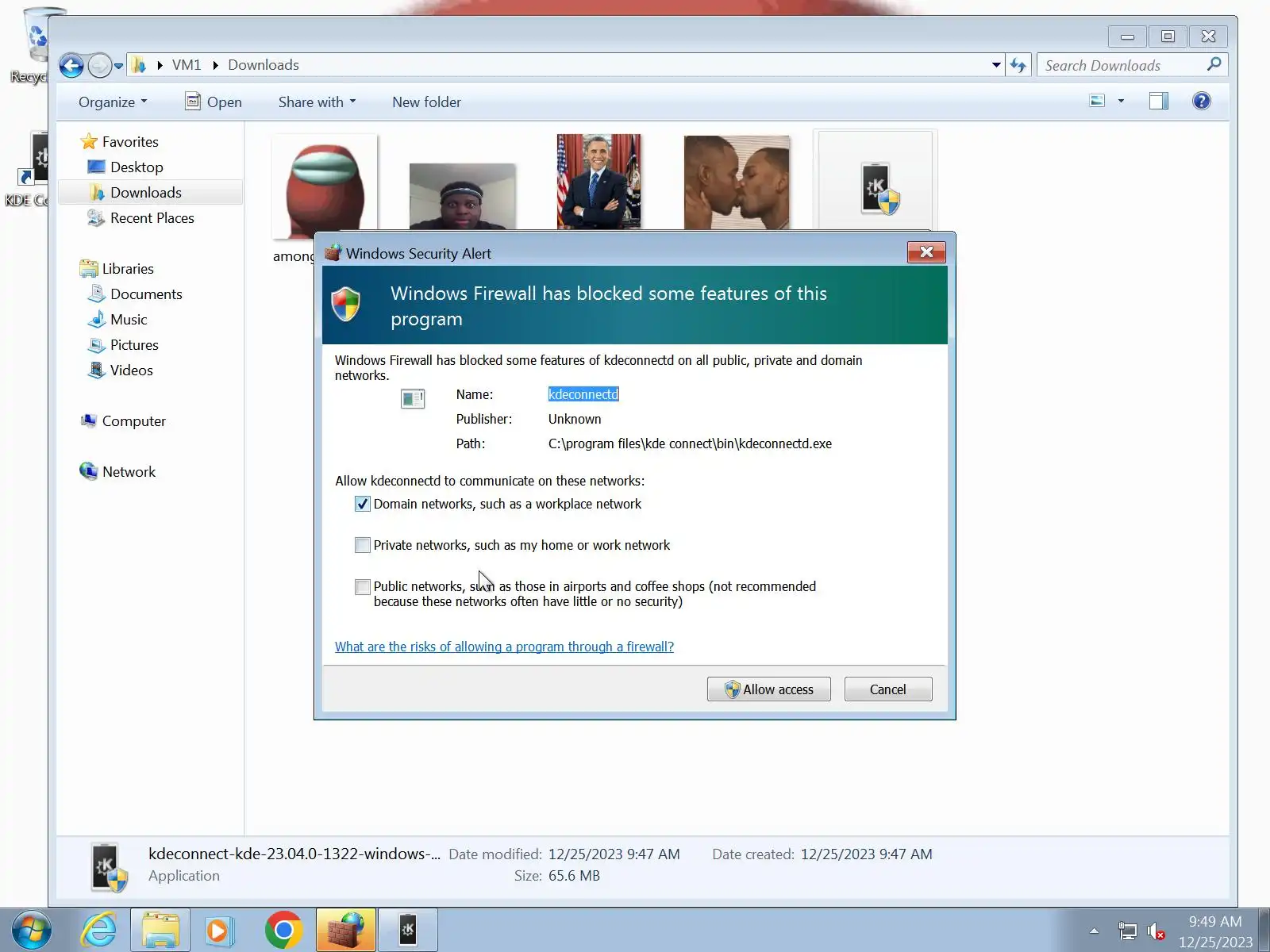Expand VM1 breadcrumb arrow
Viewport: 1270px width, 952px height.
(x=215, y=65)
